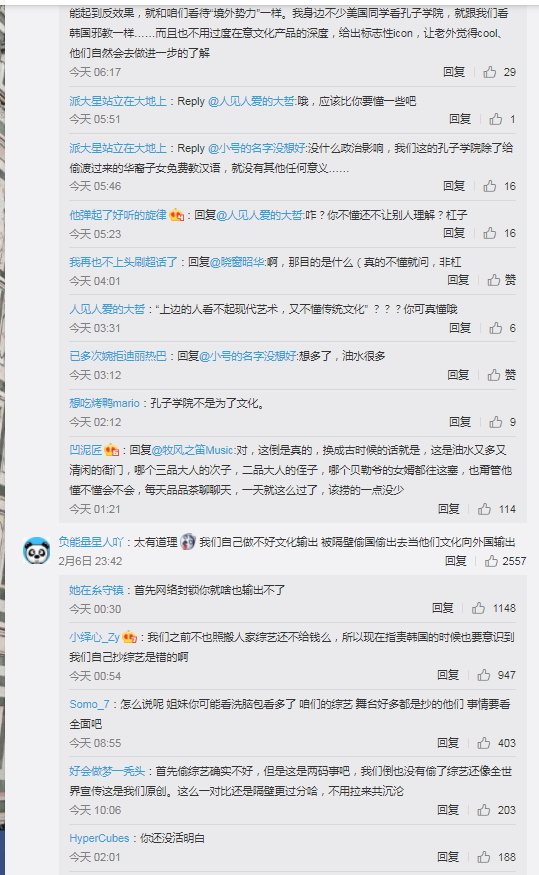Image resolution: width=539 pixels, height=875 pixels.
Task: Open 负能量星人吖 user profile link
Action: pos(90,542)
